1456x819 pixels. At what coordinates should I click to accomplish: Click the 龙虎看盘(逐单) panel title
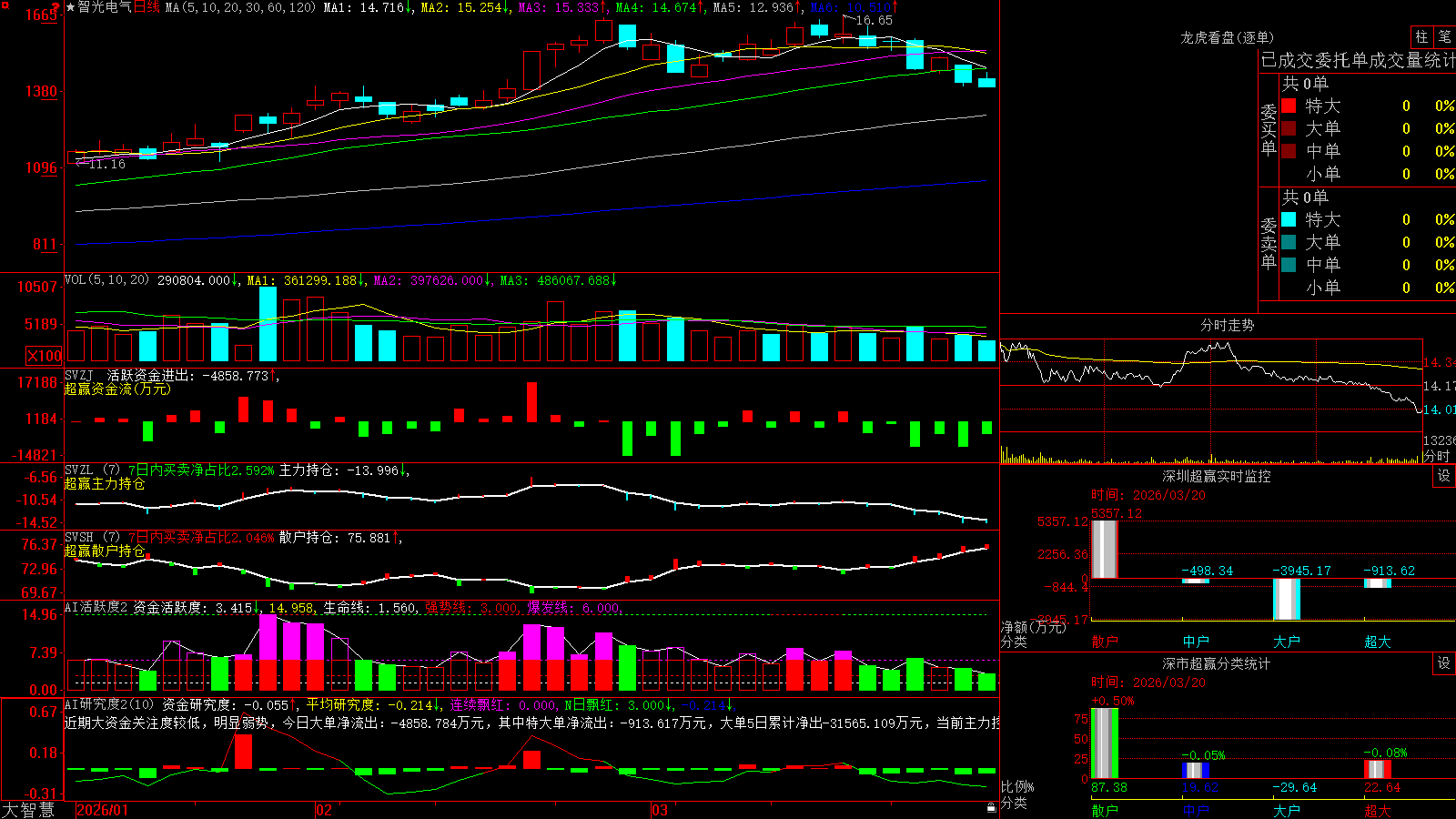pos(1227,37)
